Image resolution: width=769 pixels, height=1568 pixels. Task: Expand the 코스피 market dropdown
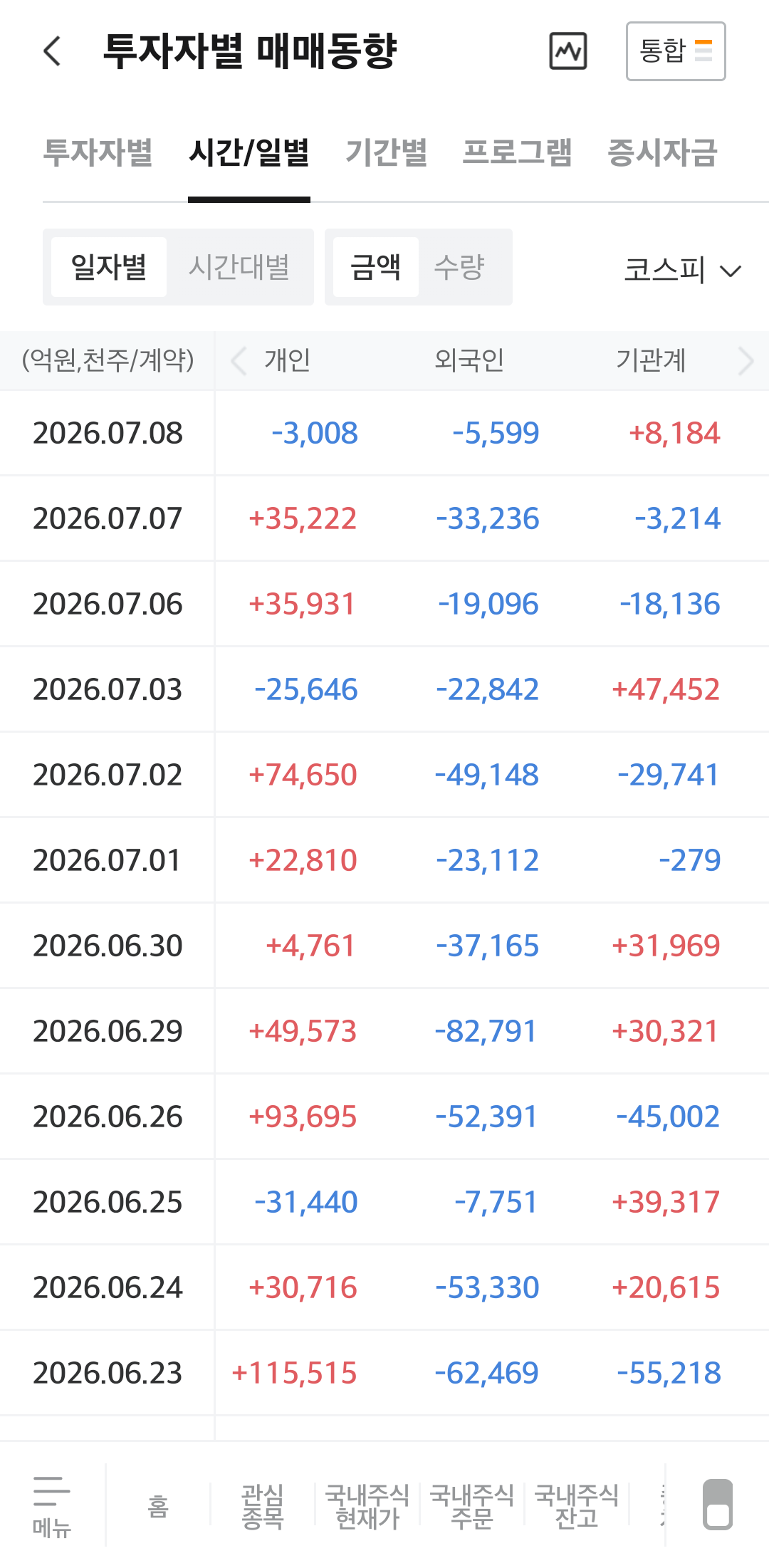coord(682,271)
